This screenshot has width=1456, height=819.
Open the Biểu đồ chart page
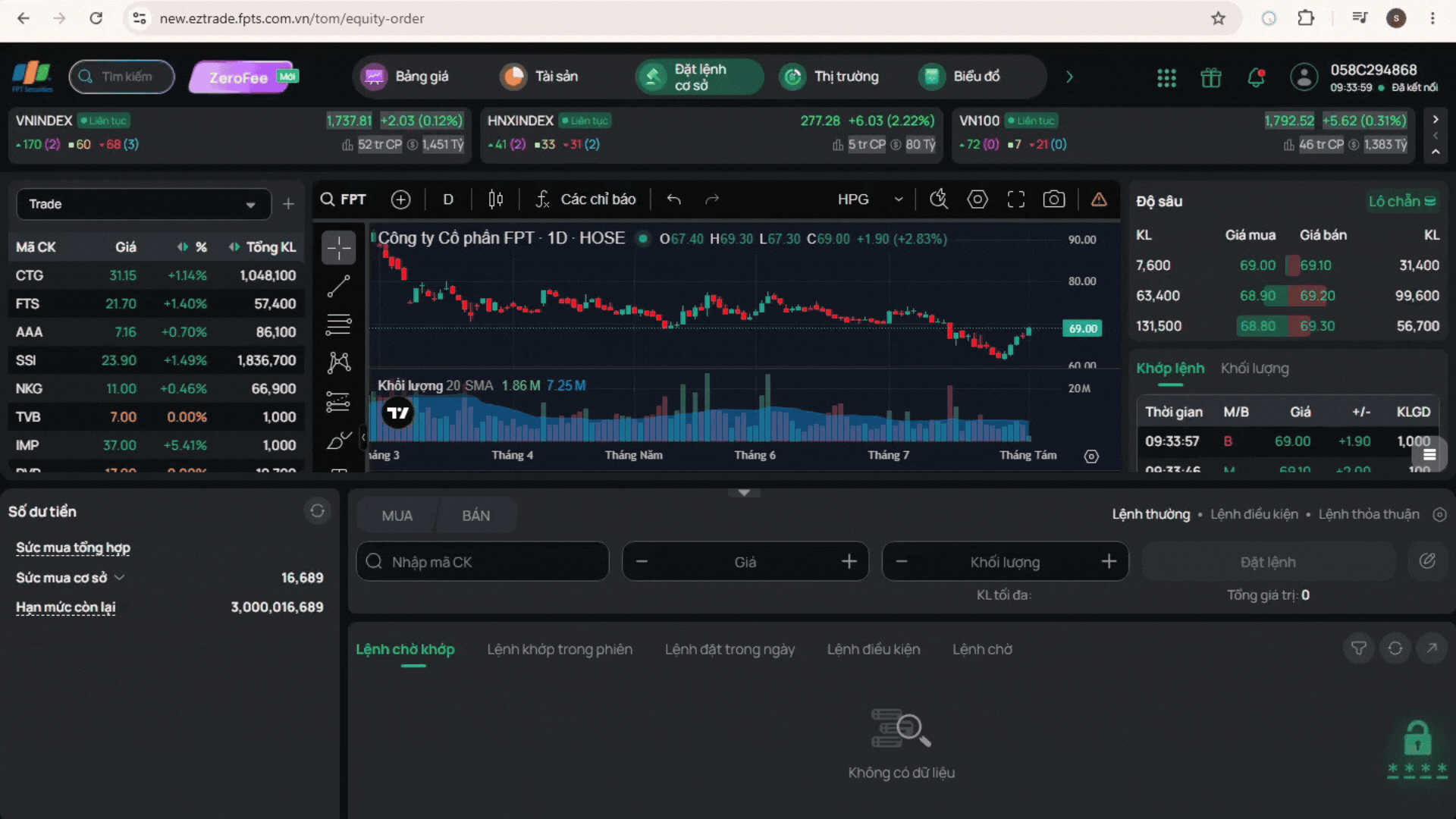960,77
